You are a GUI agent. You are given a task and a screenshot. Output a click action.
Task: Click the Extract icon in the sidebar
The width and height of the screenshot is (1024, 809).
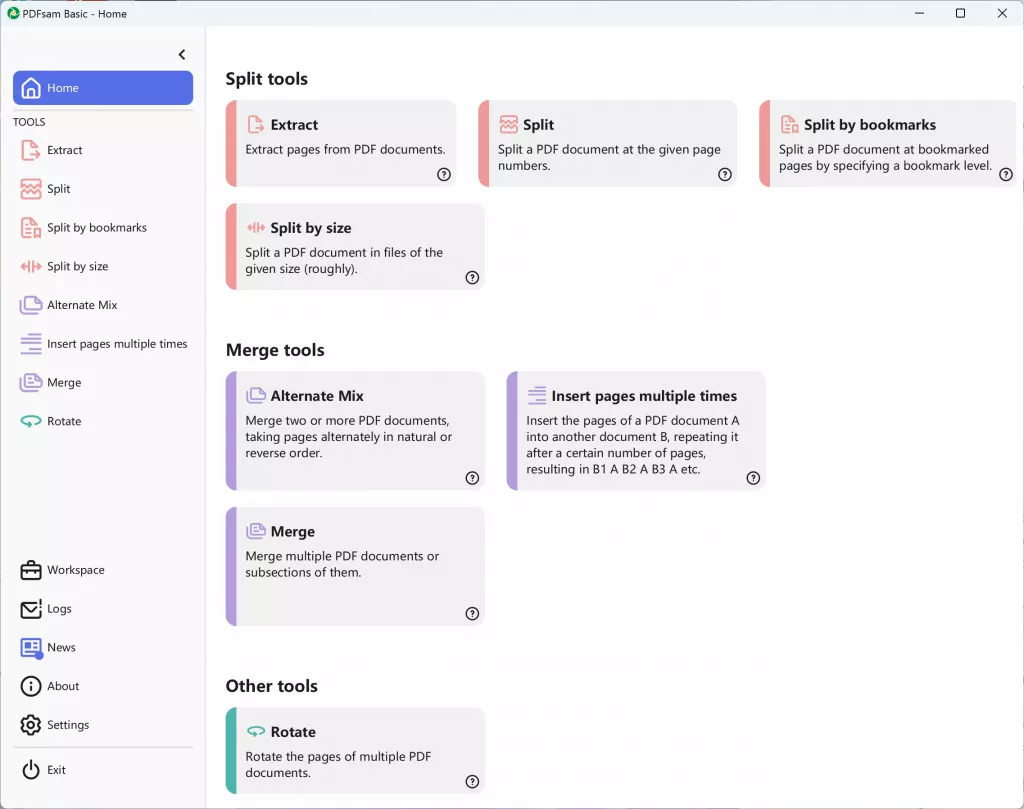click(30, 150)
